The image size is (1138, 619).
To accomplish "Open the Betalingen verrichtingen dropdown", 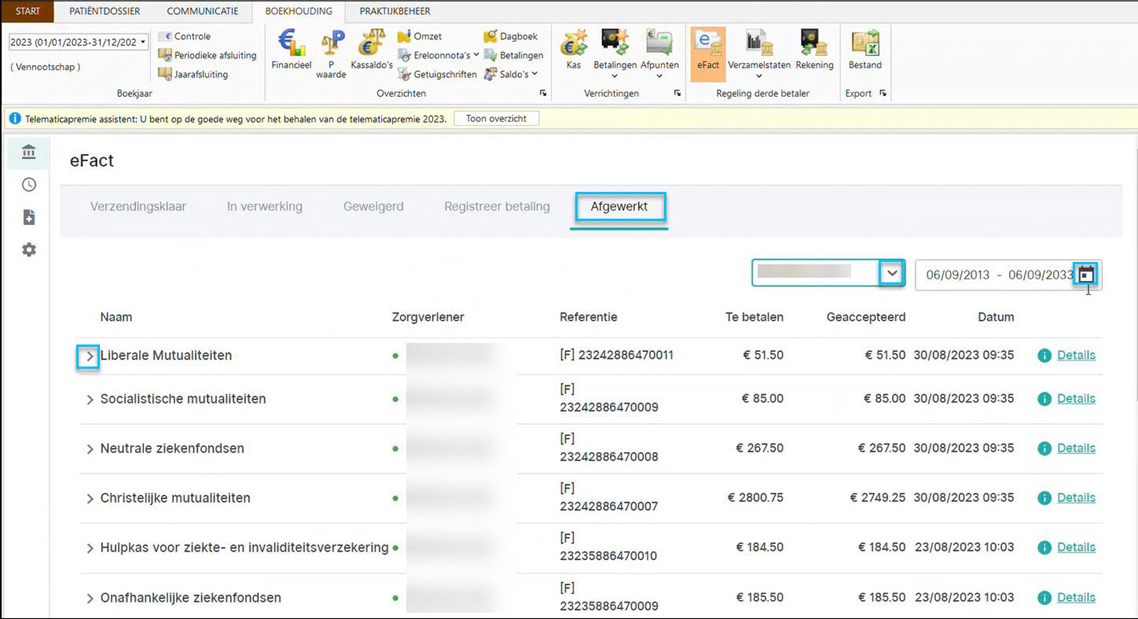I will pos(615,75).
